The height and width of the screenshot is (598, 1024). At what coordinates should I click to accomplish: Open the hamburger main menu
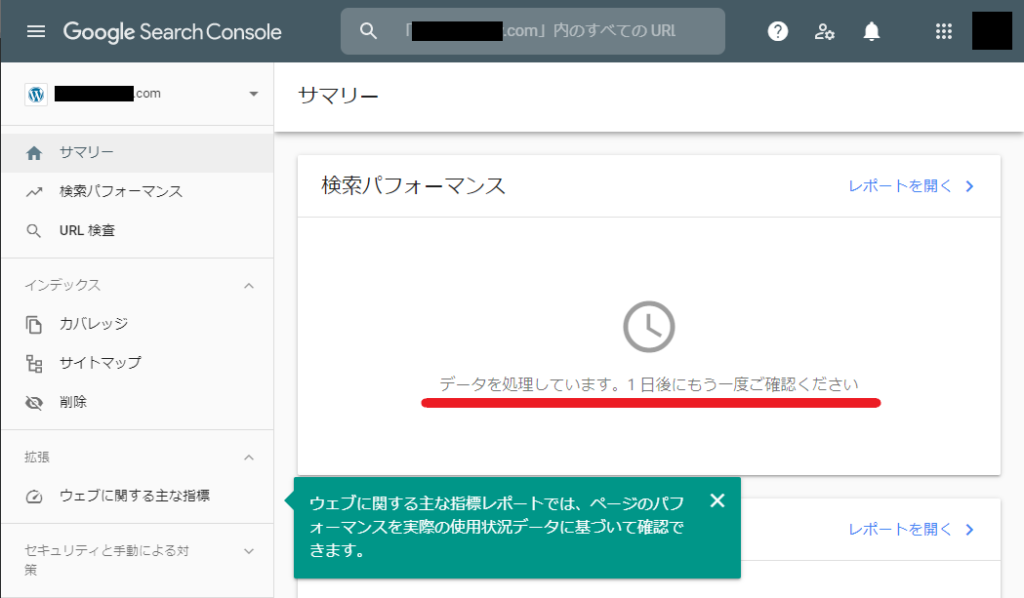click(x=36, y=31)
